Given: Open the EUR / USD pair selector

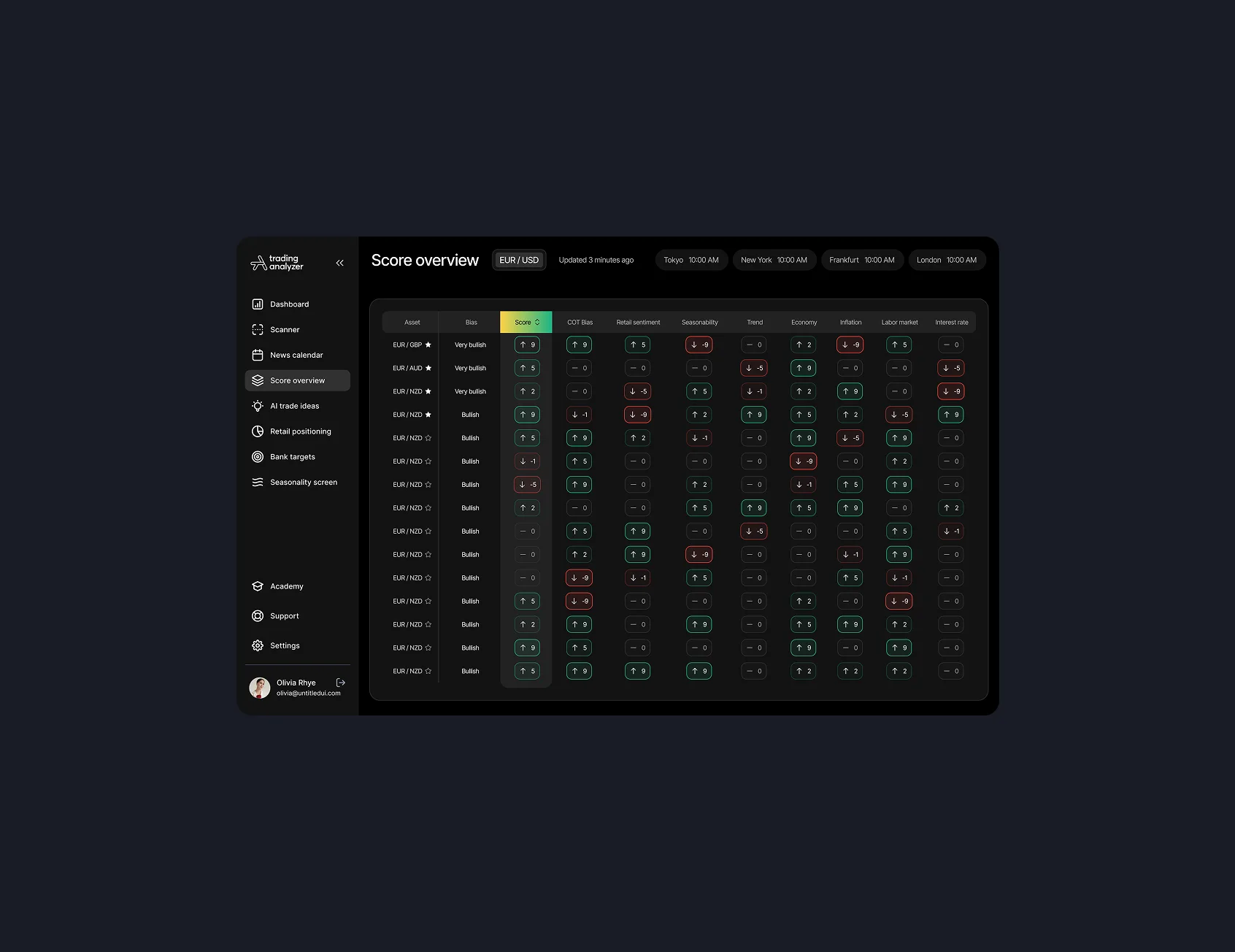Looking at the screenshot, I should point(519,261).
